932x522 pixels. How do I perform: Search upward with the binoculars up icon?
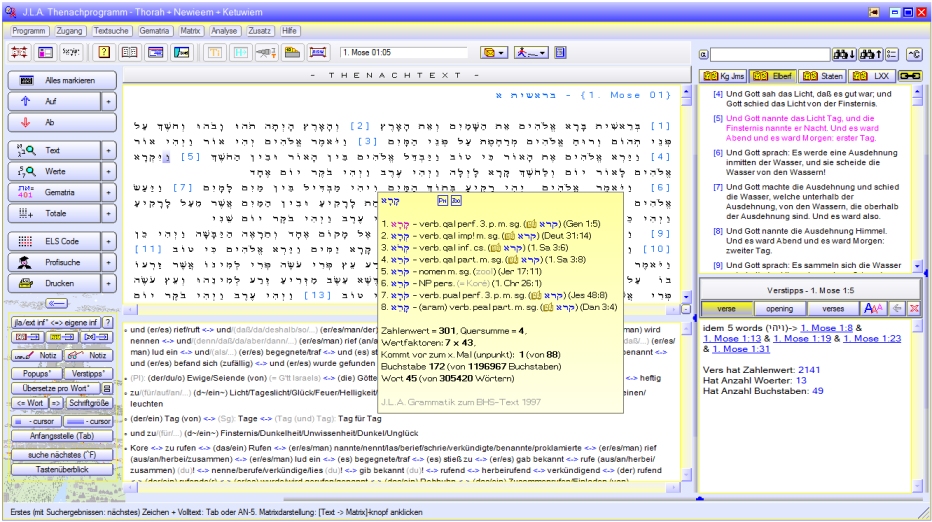pyautogui.click(x=870, y=54)
